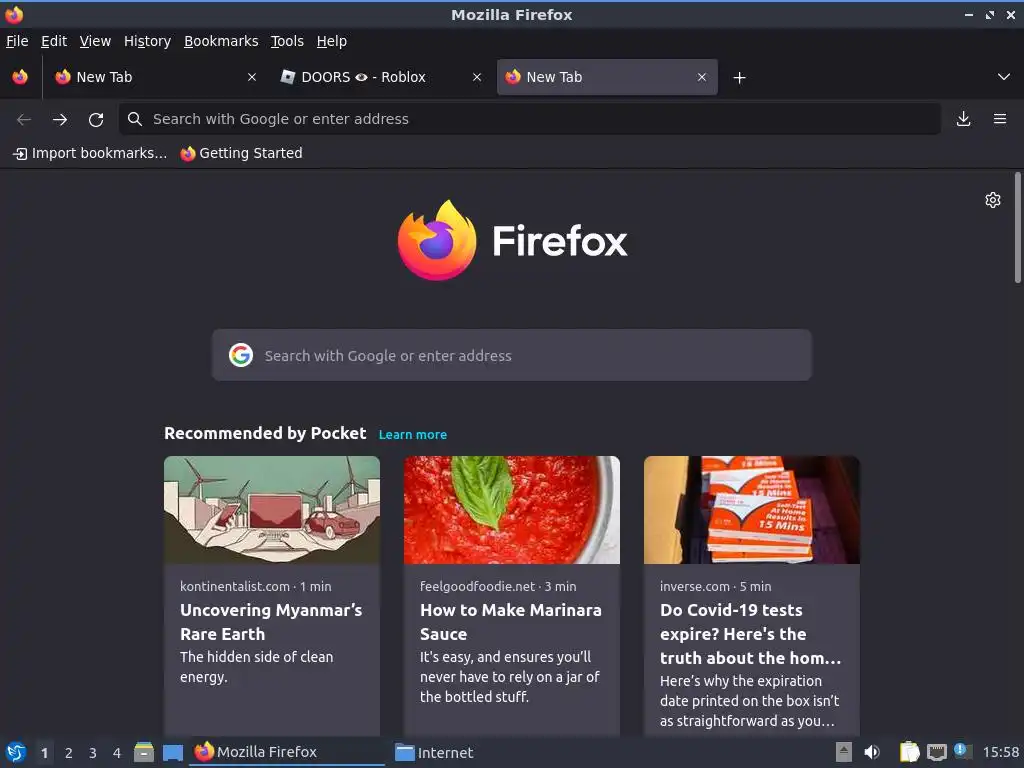Open the View menu
The image size is (1024, 768).
pos(95,41)
